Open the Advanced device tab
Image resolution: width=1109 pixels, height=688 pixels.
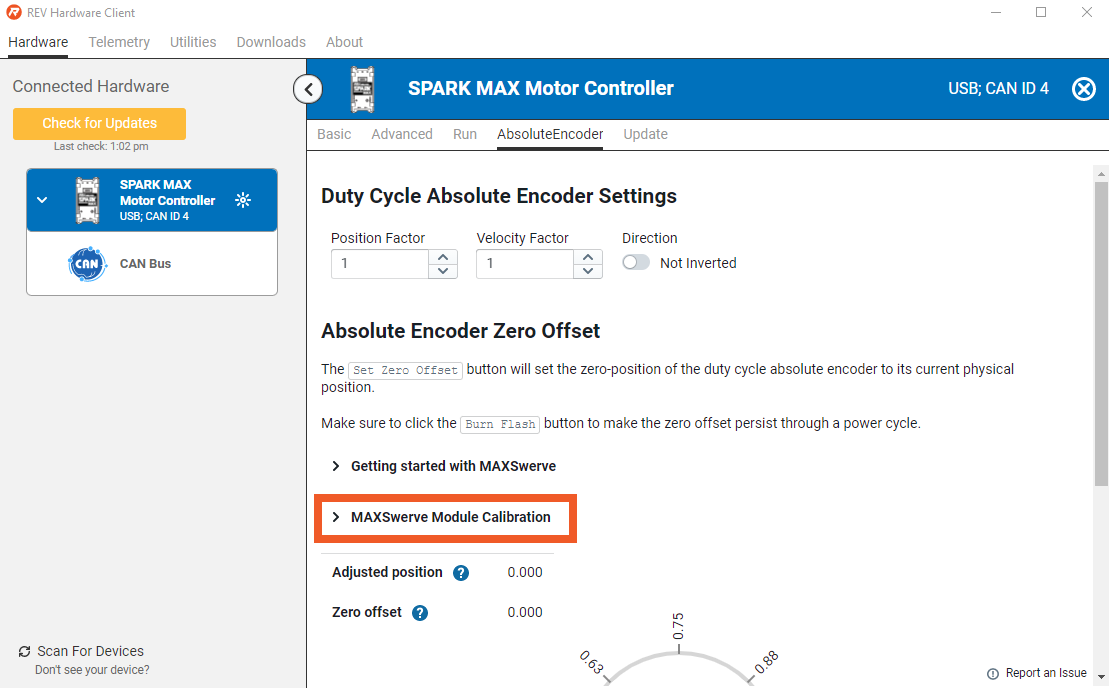(x=402, y=134)
